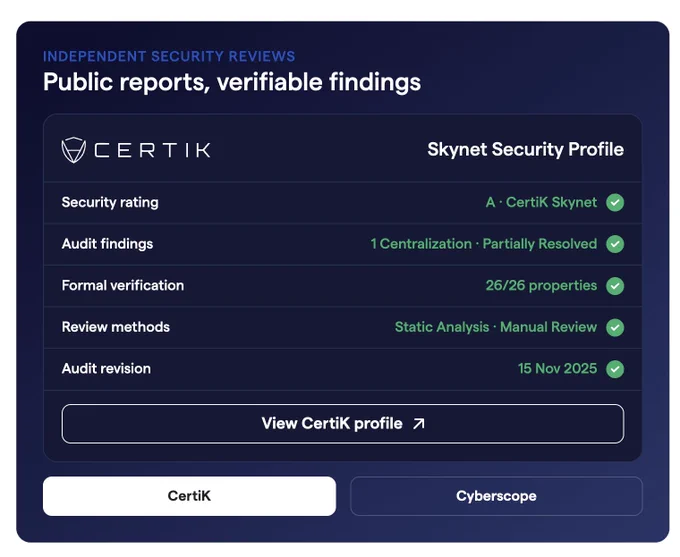The image size is (680, 557).
Task: Click the green check beside Security rating
Action: coord(615,203)
